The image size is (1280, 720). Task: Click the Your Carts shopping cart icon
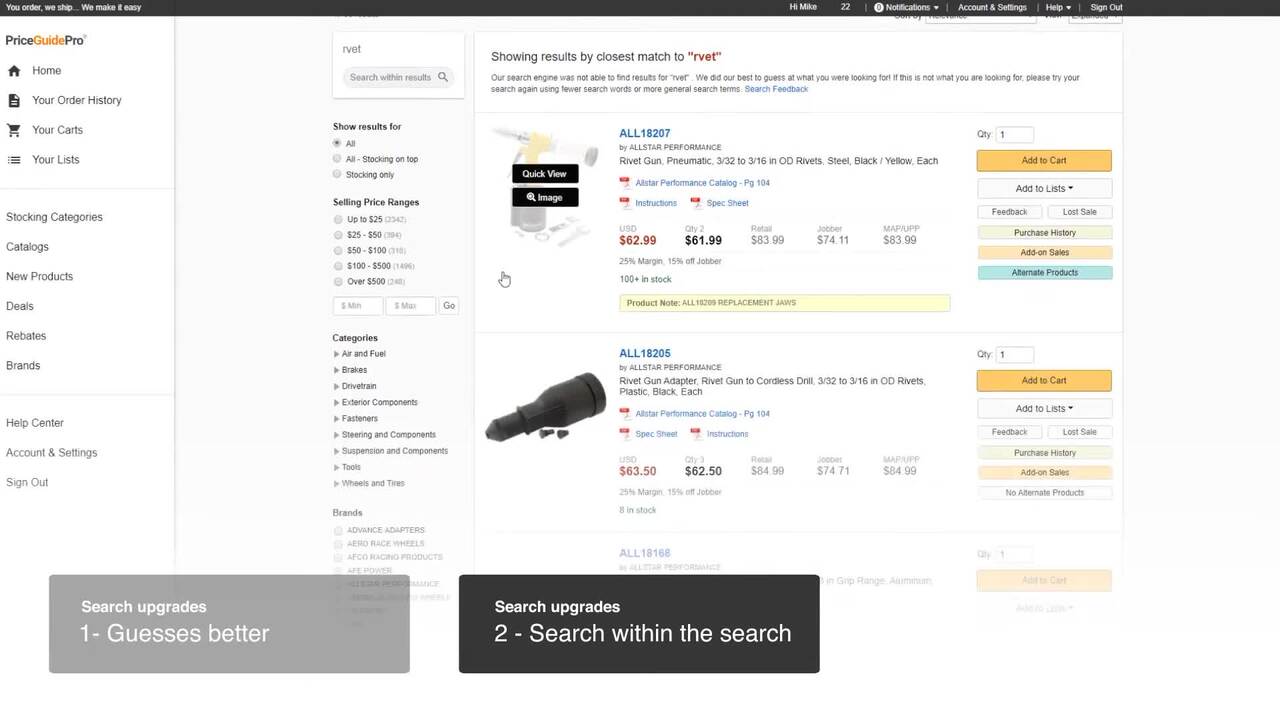14,130
